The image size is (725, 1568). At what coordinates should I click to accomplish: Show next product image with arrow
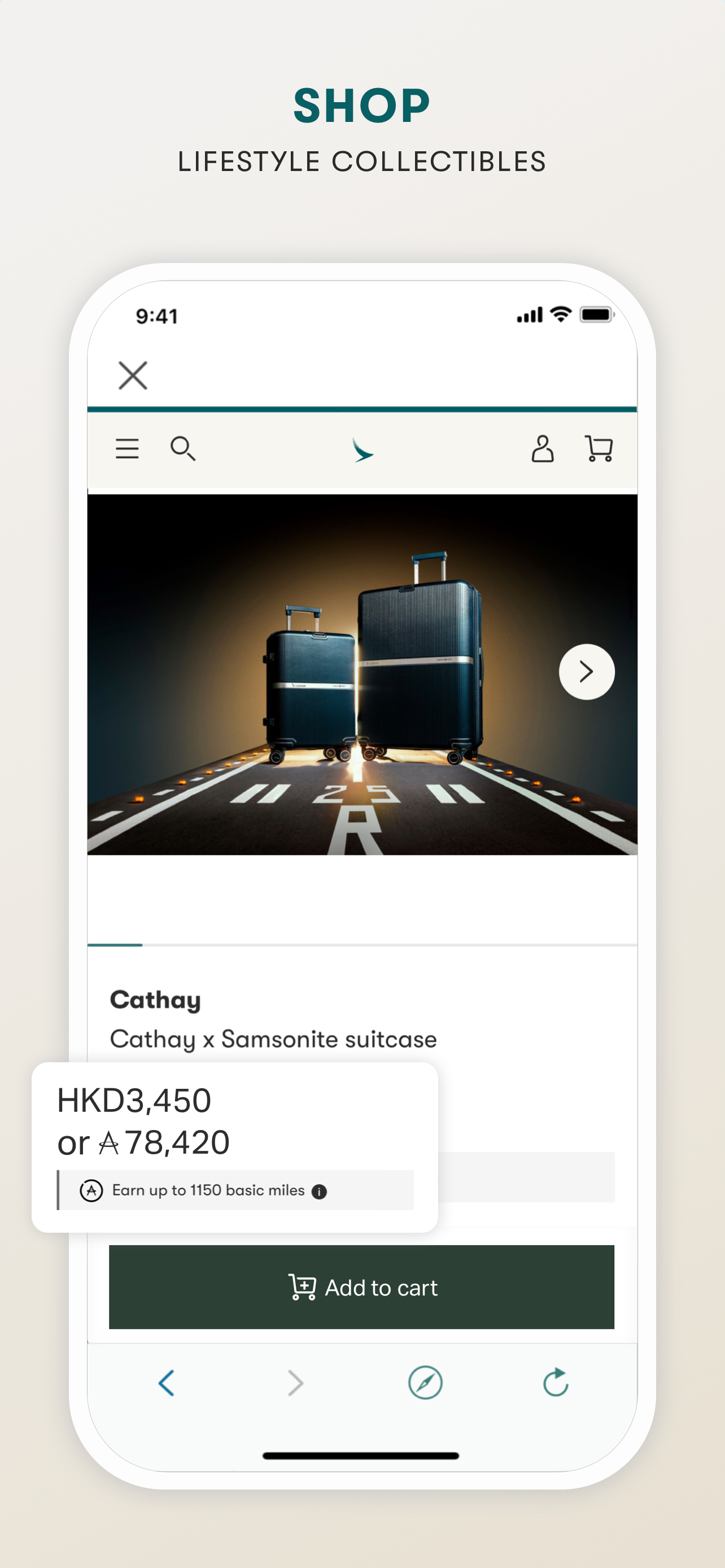[586, 671]
